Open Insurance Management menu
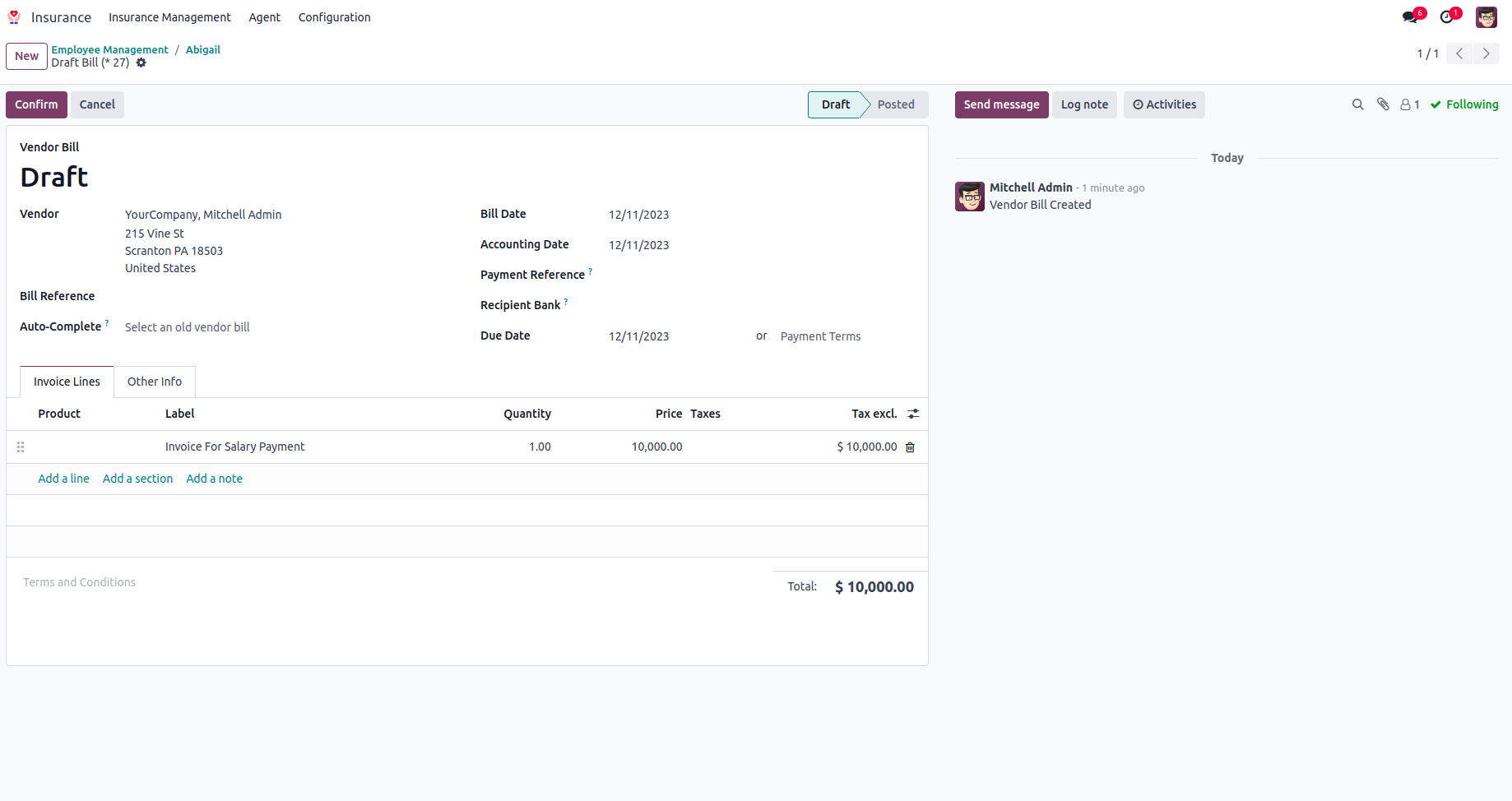Screen dimensions: 1512x801 (x=169, y=17)
